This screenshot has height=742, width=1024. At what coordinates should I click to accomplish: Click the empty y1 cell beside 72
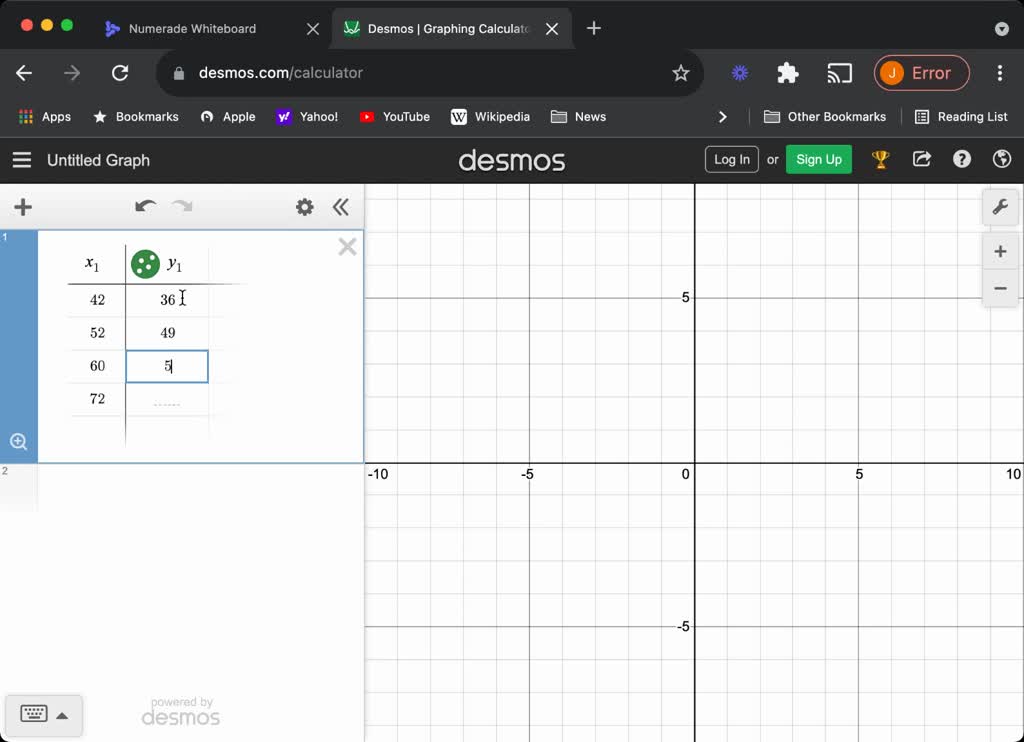pos(167,399)
